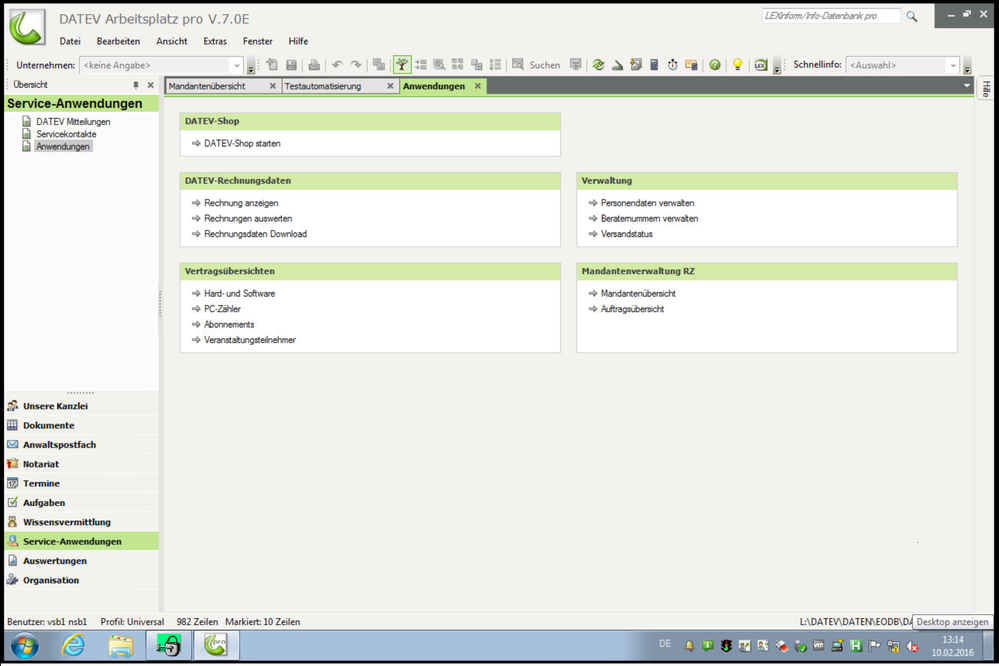Open Personendaten verwalten link

point(647,203)
